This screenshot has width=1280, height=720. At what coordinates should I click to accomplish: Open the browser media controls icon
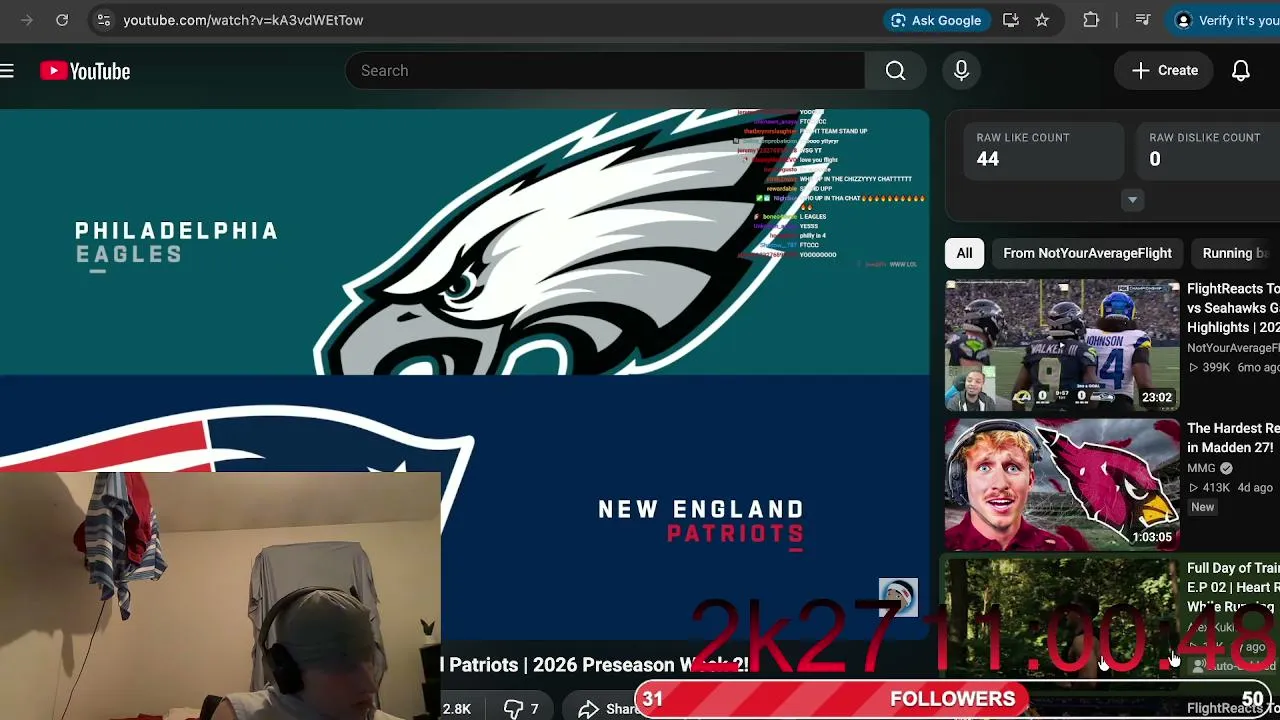[1143, 20]
